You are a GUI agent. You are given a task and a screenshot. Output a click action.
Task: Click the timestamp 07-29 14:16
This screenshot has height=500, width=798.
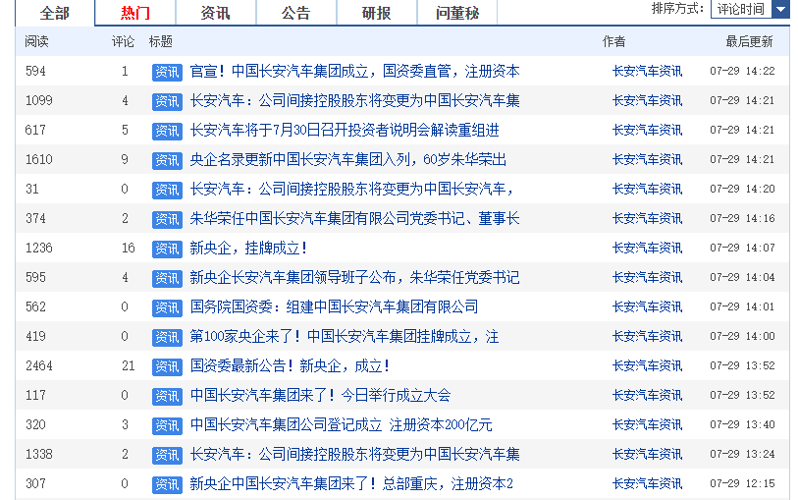pos(743,219)
